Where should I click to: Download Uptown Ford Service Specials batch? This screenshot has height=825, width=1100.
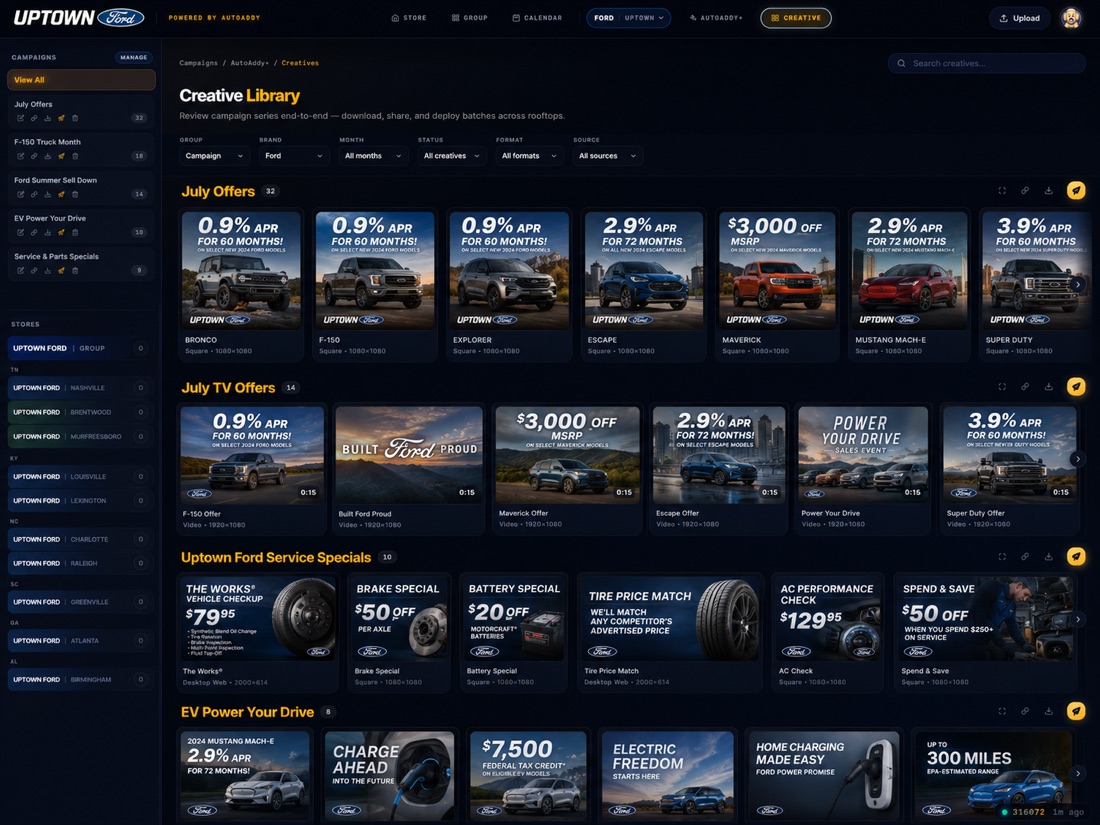pyautogui.click(x=1048, y=556)
